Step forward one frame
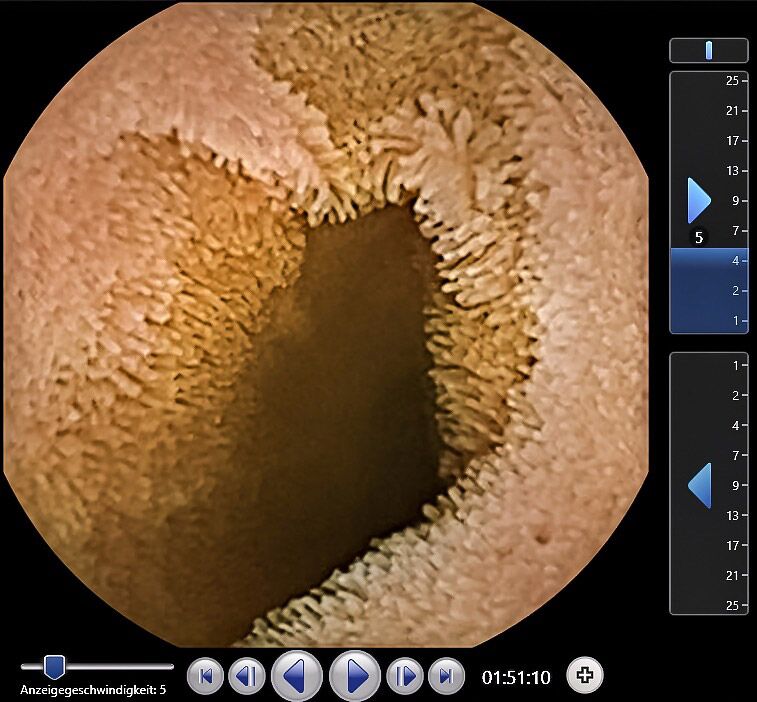Image resolution: width=757 pixels, height=702 pixels. (x=406, y=677)
